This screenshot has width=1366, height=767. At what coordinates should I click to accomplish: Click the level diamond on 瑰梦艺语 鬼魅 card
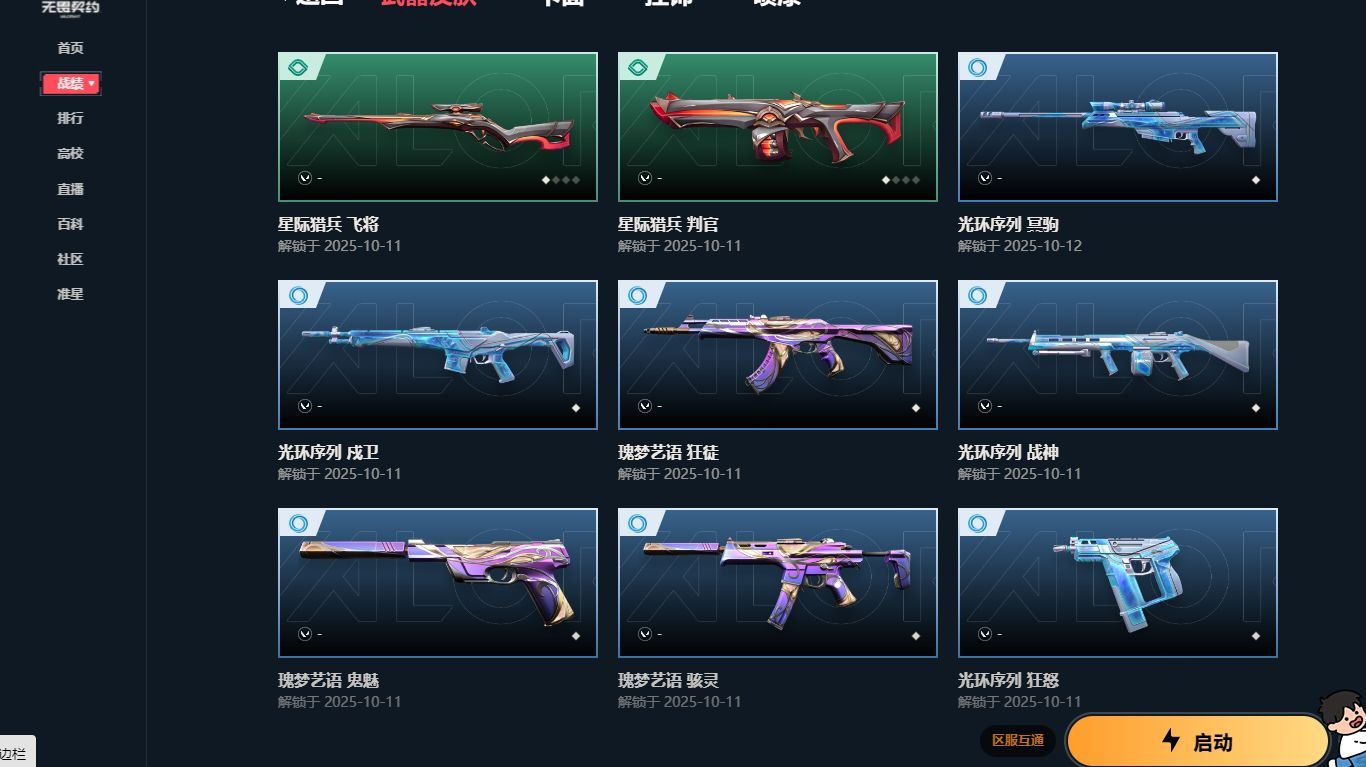(576, 636)
